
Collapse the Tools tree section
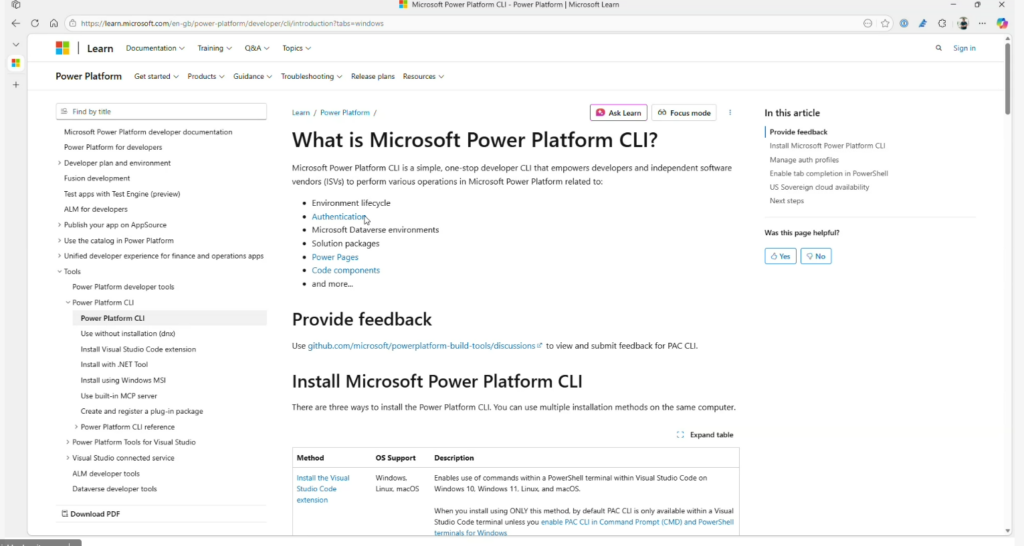tap(60, 272)
